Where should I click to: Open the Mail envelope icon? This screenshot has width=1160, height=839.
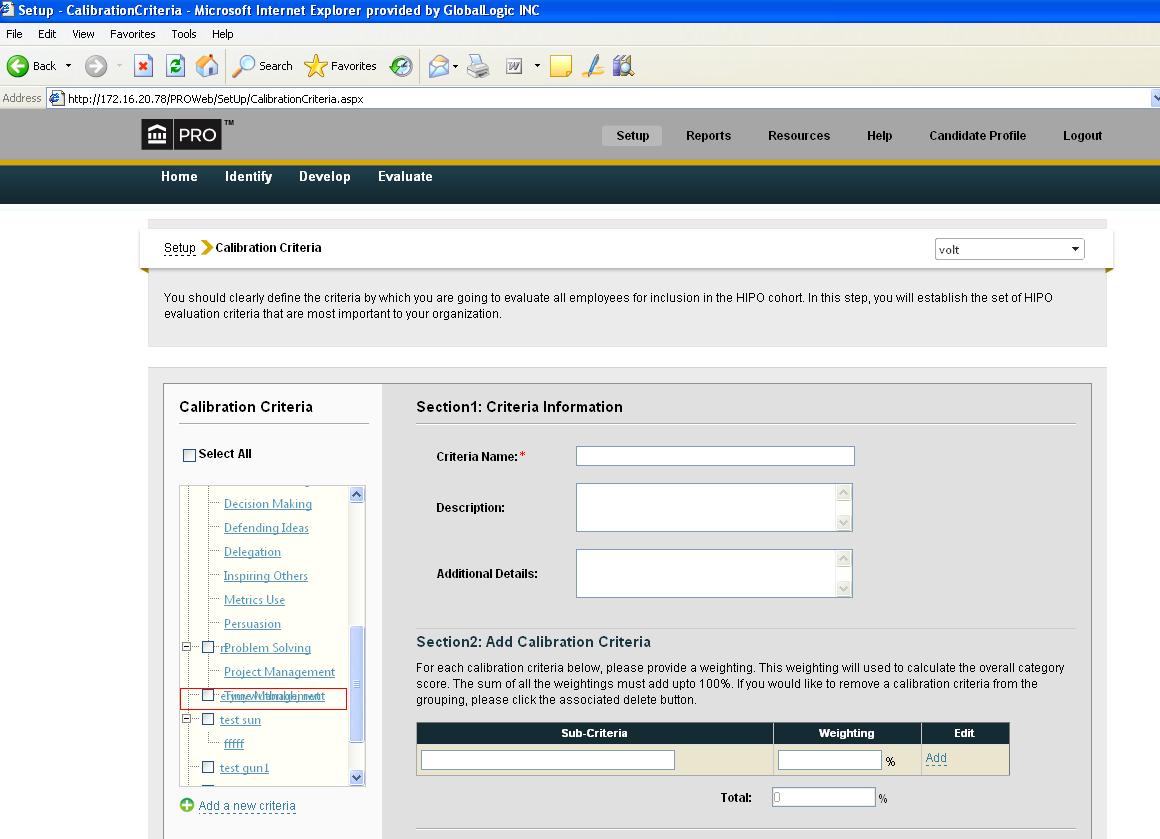coord(439,67)
